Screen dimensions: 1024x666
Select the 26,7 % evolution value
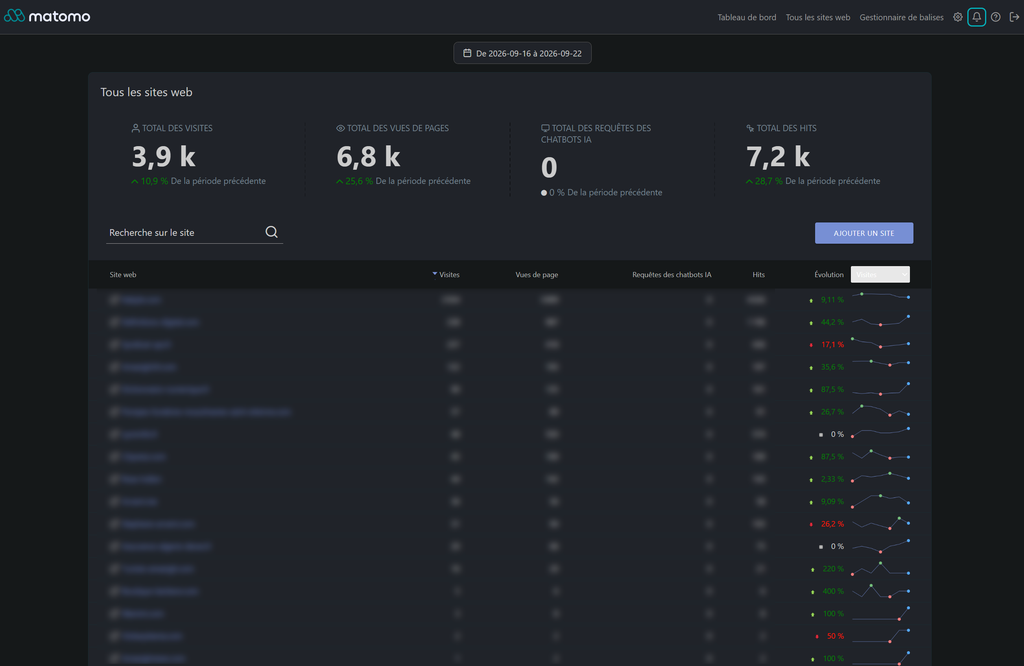click(x=832, y=412)
